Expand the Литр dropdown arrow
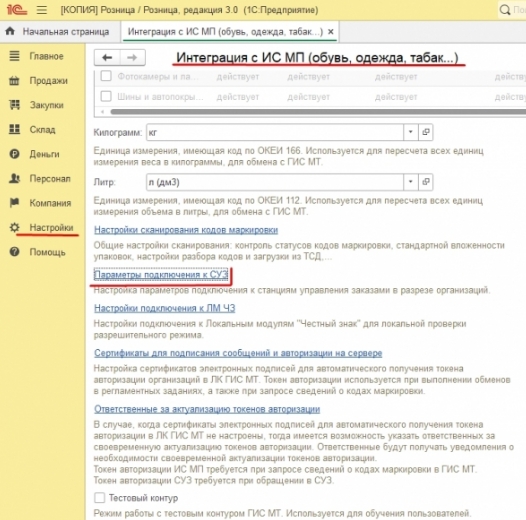This screenshot has width=526, height=520. click(411, 182)
